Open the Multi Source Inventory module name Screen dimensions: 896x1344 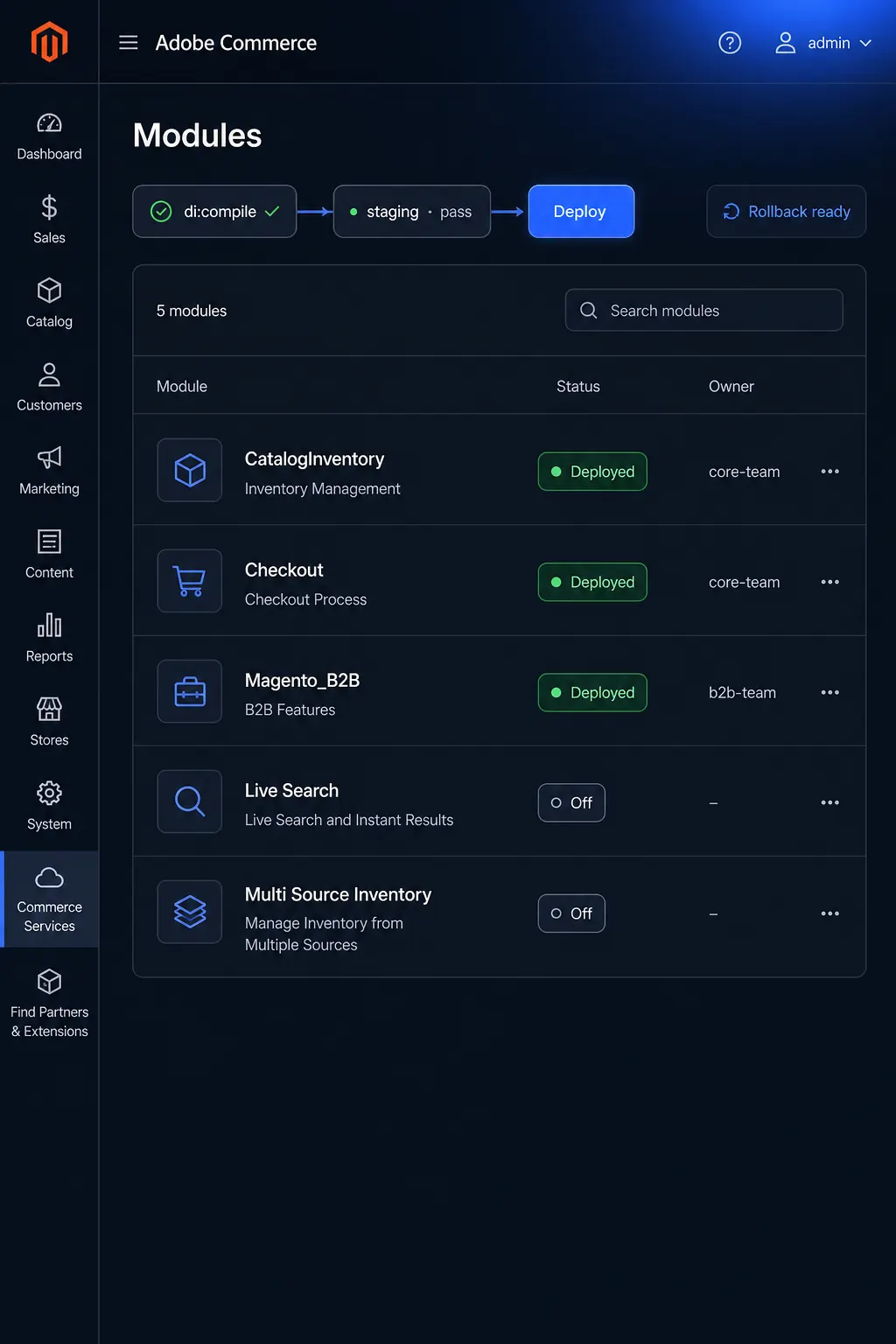pyautogui.click(x=338, y=894)
